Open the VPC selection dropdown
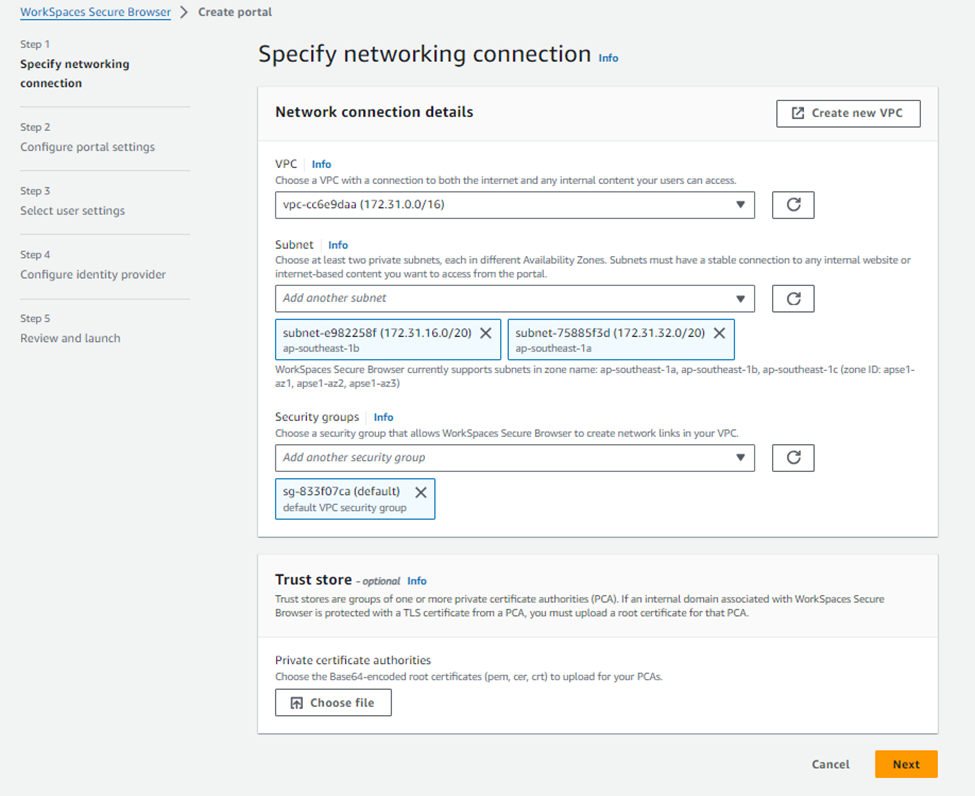 [x=515, y=205]
